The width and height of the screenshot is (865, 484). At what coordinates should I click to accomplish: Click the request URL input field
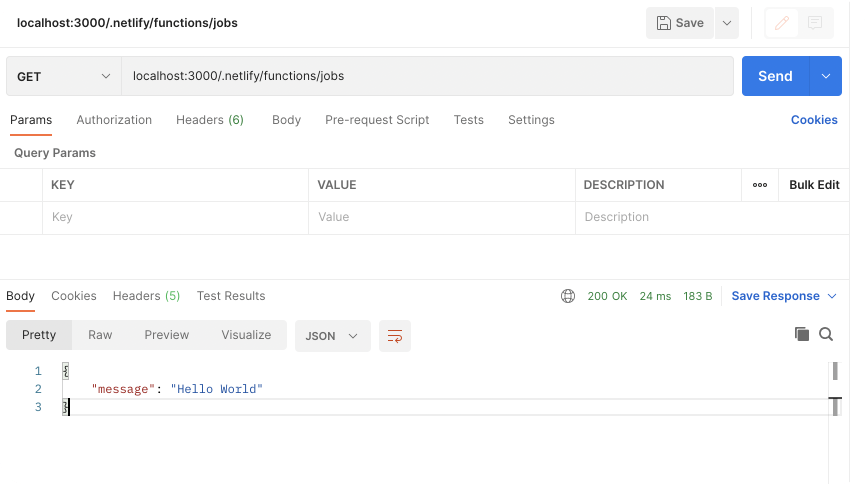tap(428, 76)
